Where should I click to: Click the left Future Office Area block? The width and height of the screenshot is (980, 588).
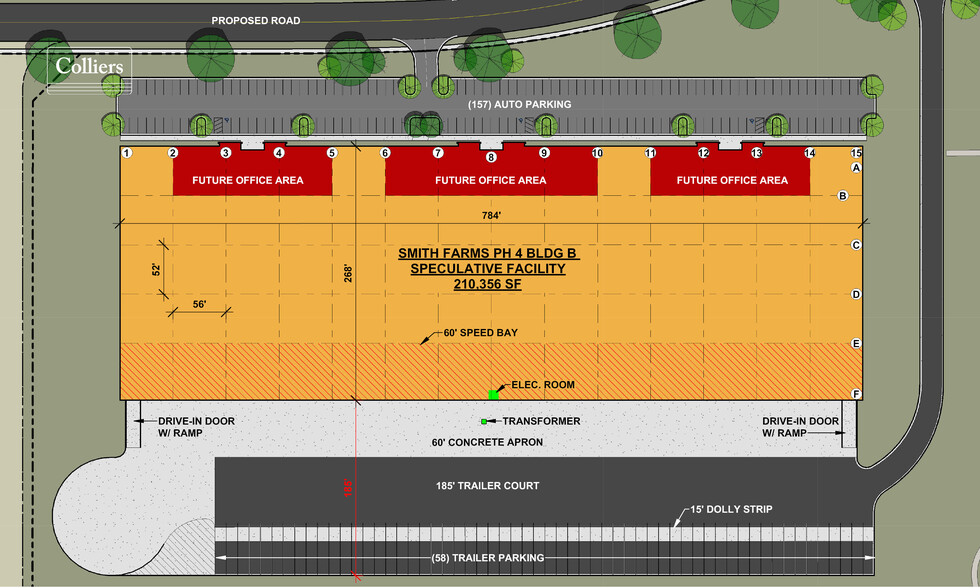(x=252, y=170)
